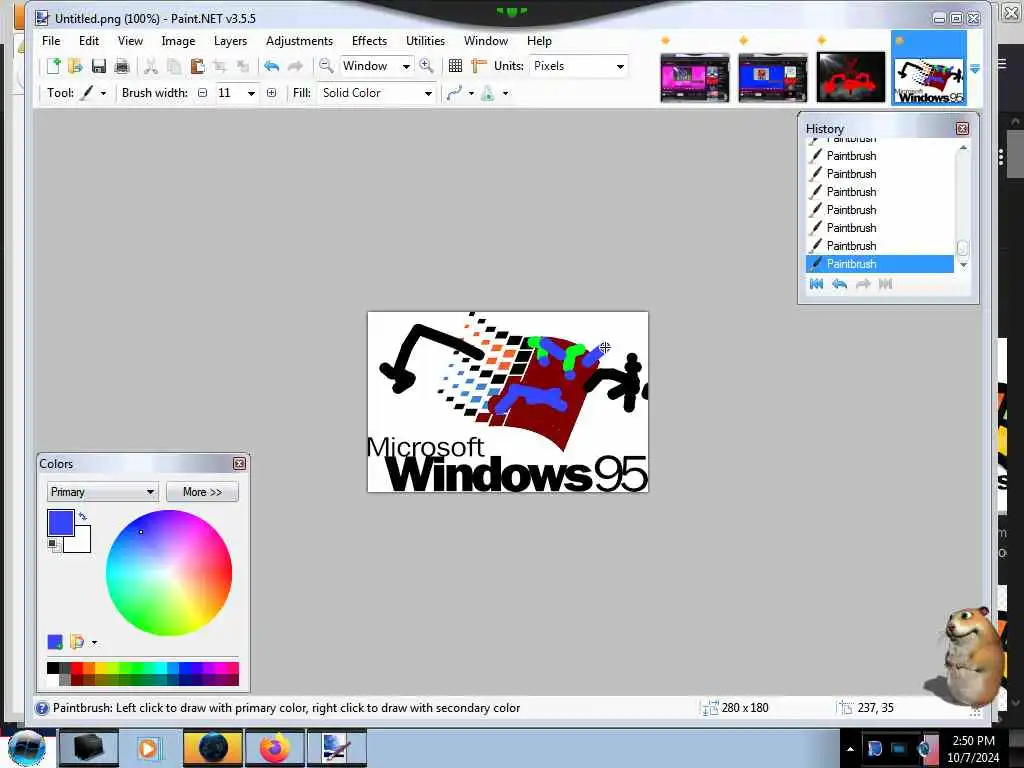1024x768 pixels.
Task: Open the File menu
Action: pos(51,40)
